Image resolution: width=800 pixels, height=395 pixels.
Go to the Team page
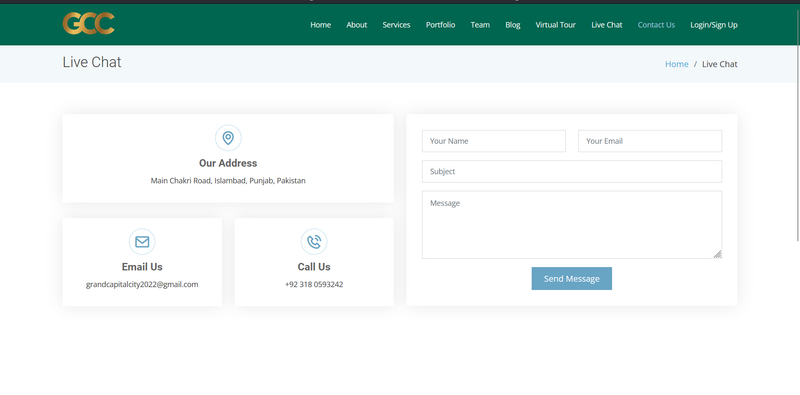[x=480, y=24]
